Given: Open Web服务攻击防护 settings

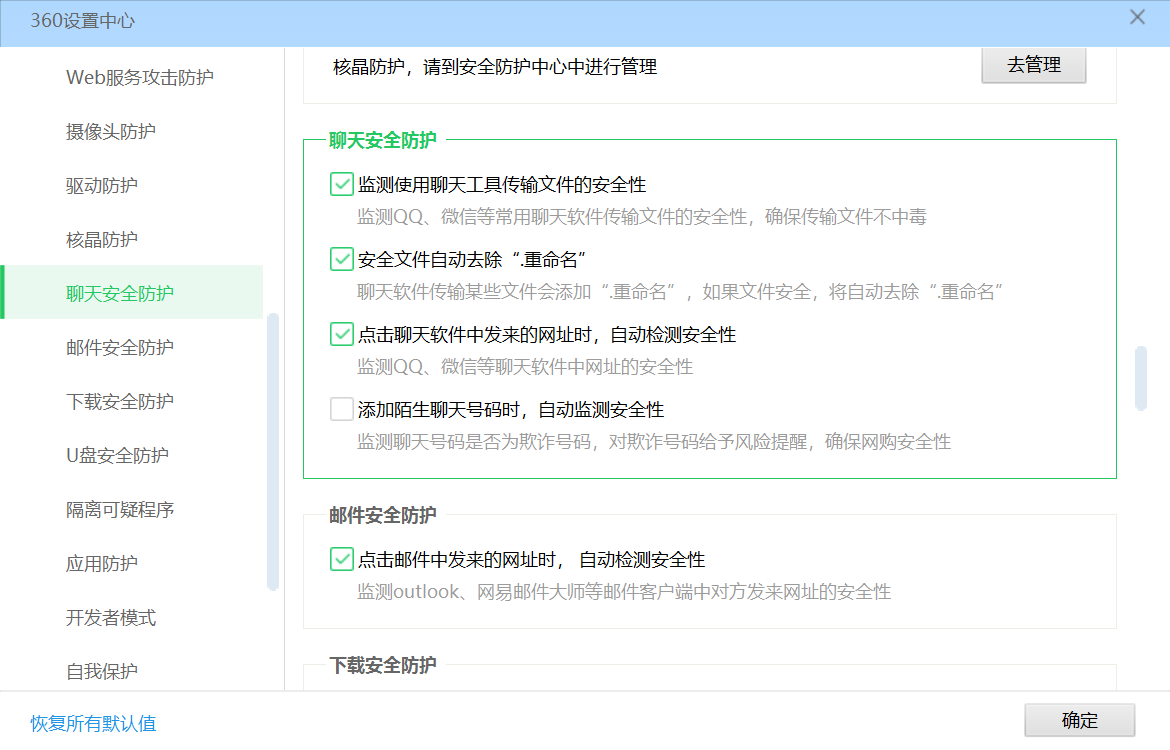Looking at the screenshot, I should (140, 78).
